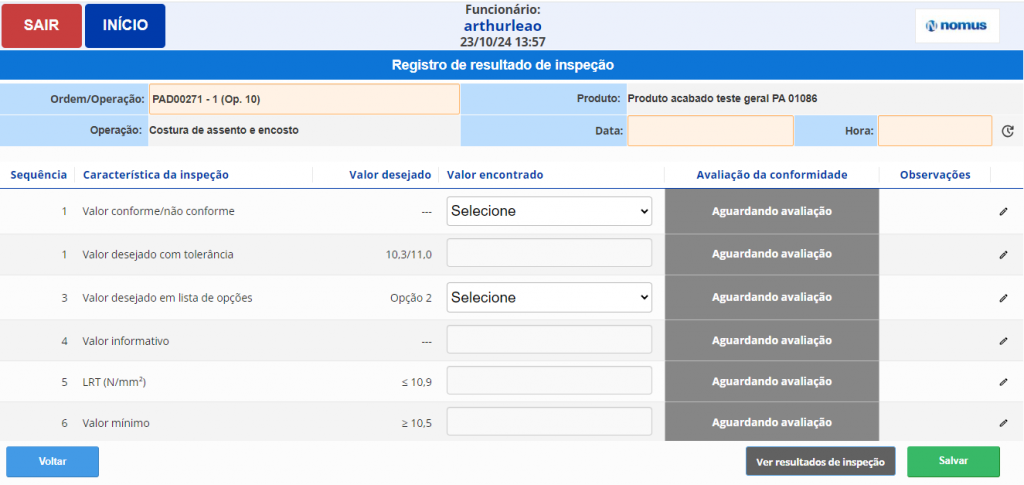Click Valor encontrado field for tolerância row
Image resolution: width=1024 pixels, height=485 pixels.
click(x=549, y=254)
